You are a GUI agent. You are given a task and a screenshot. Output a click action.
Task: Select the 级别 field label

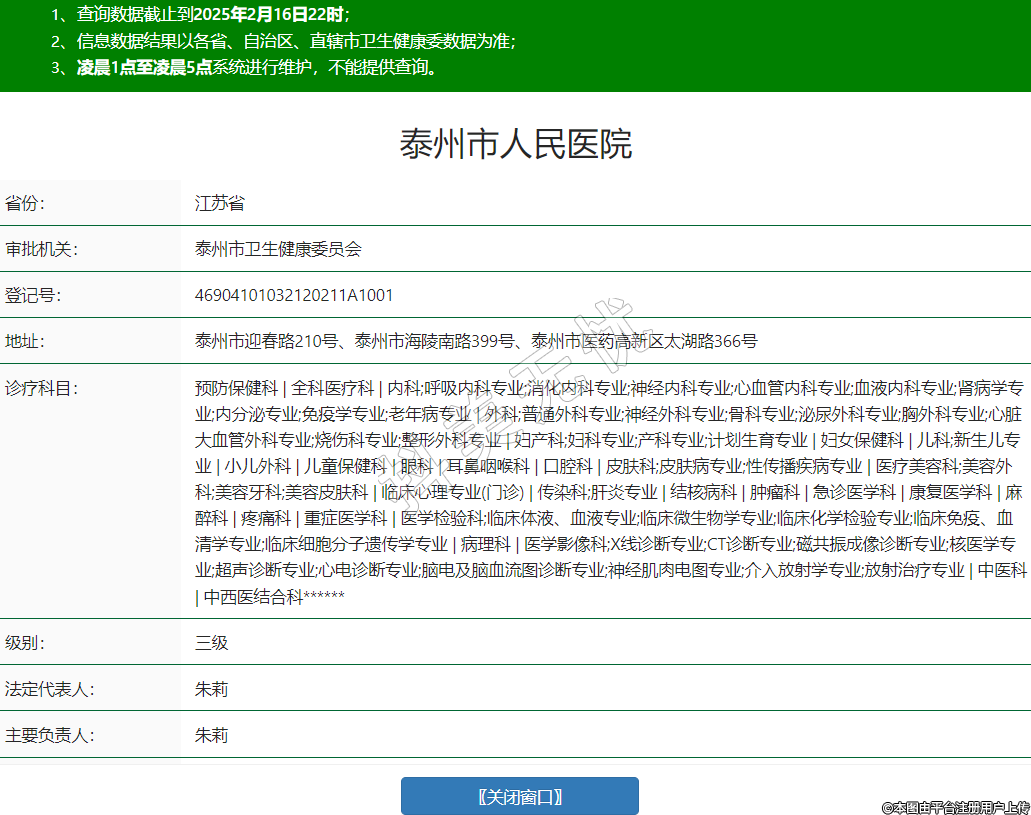pyautogui.click(x=26, y=642)
